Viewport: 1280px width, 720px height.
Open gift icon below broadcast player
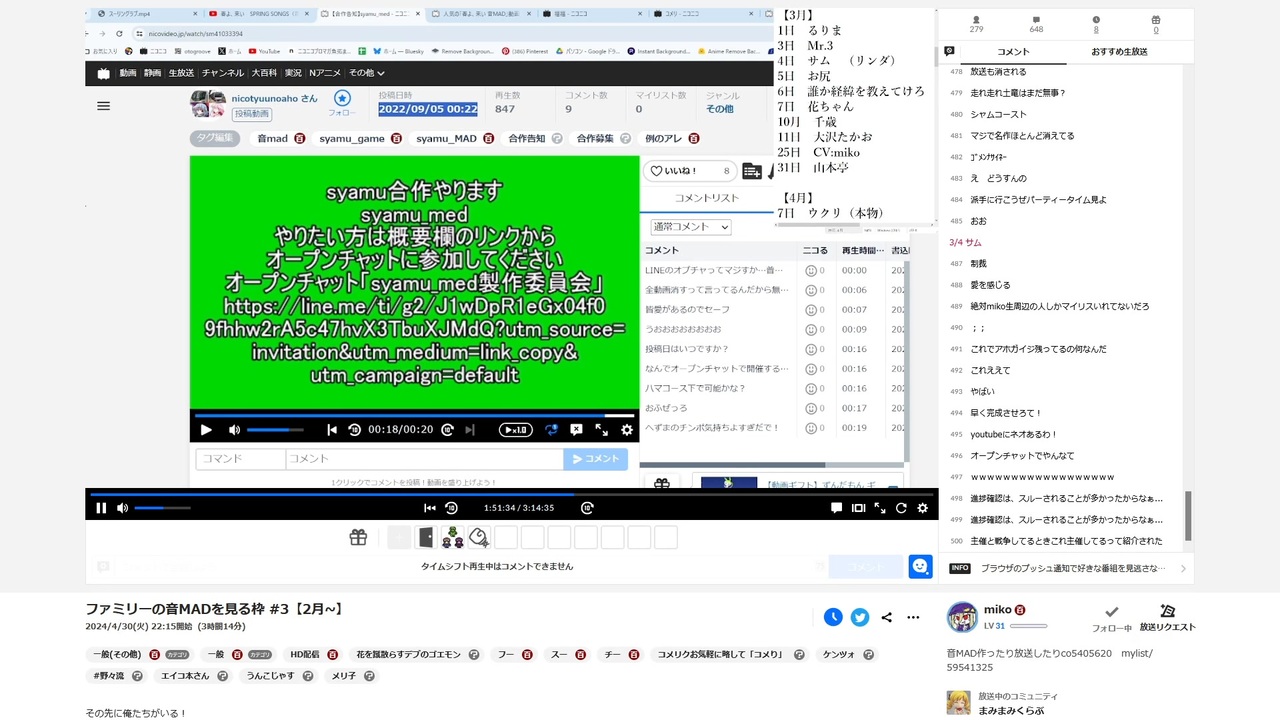(358, 538)
